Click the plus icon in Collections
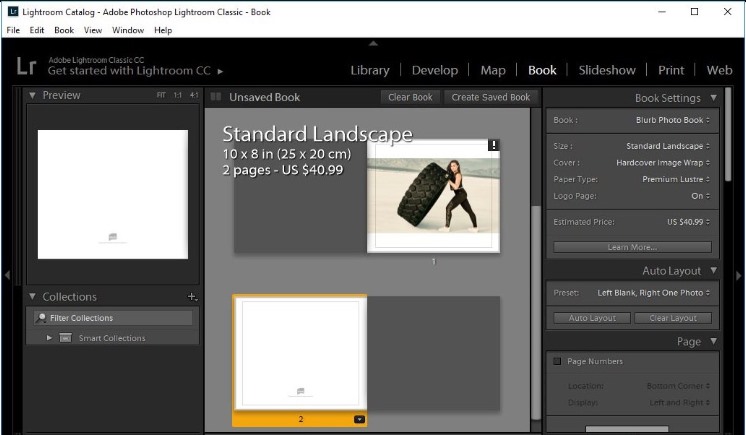746x435 pixels. point(192,297)
